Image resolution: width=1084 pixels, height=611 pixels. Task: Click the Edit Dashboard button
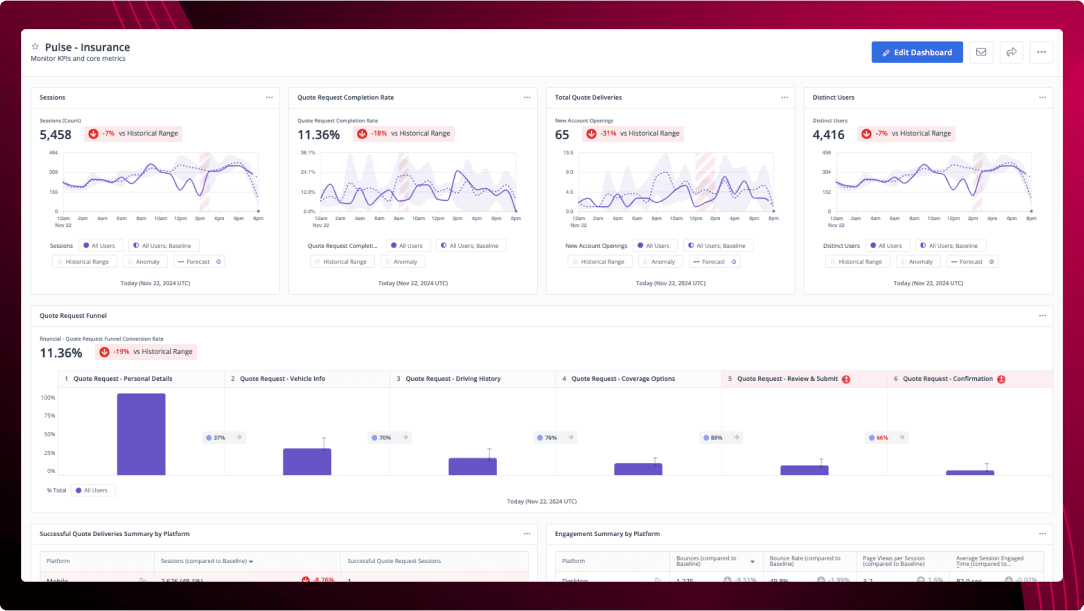pyautogui.click(x=916, y=51)
